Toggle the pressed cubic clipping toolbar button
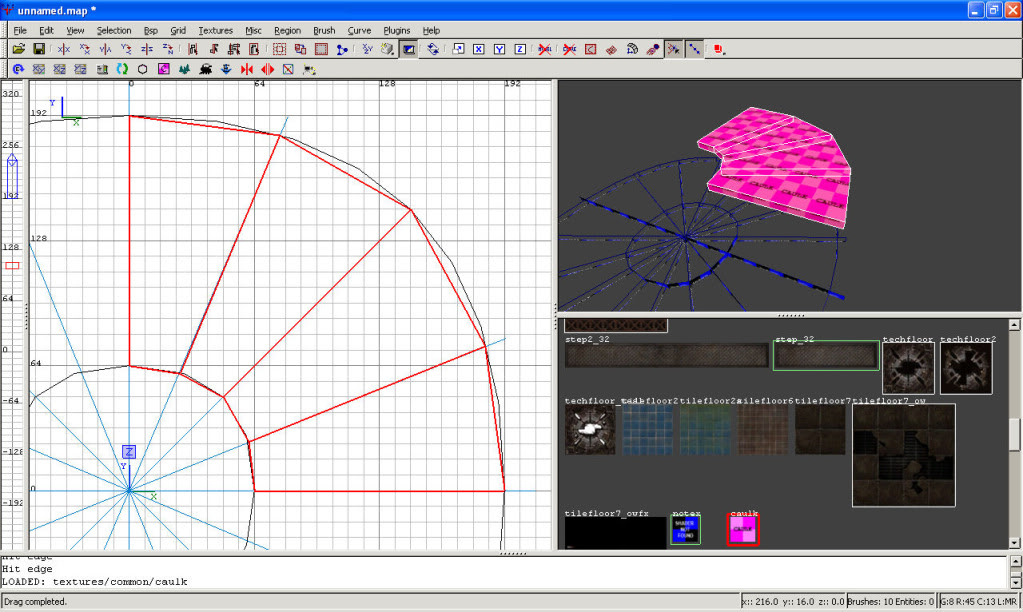Image resolution: width=1023 pixels, height=612 pixels. 409,49
